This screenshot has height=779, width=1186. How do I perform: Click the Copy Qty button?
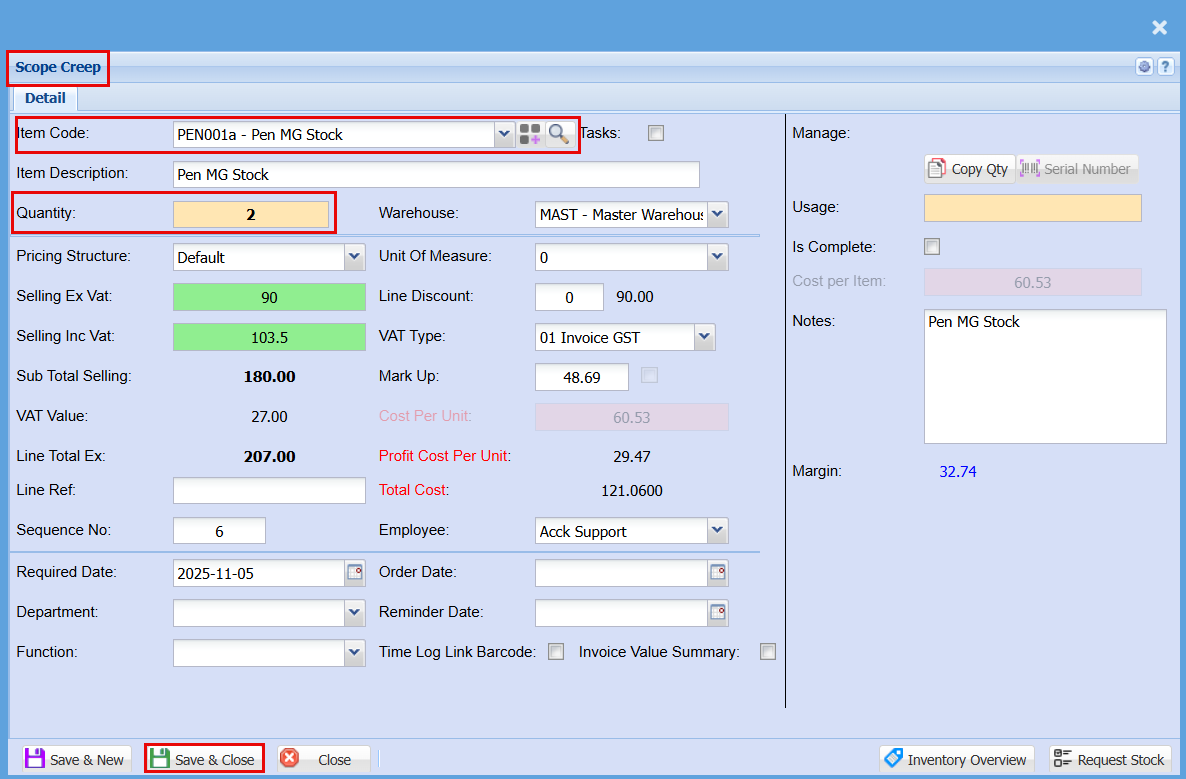pos(968,169)
